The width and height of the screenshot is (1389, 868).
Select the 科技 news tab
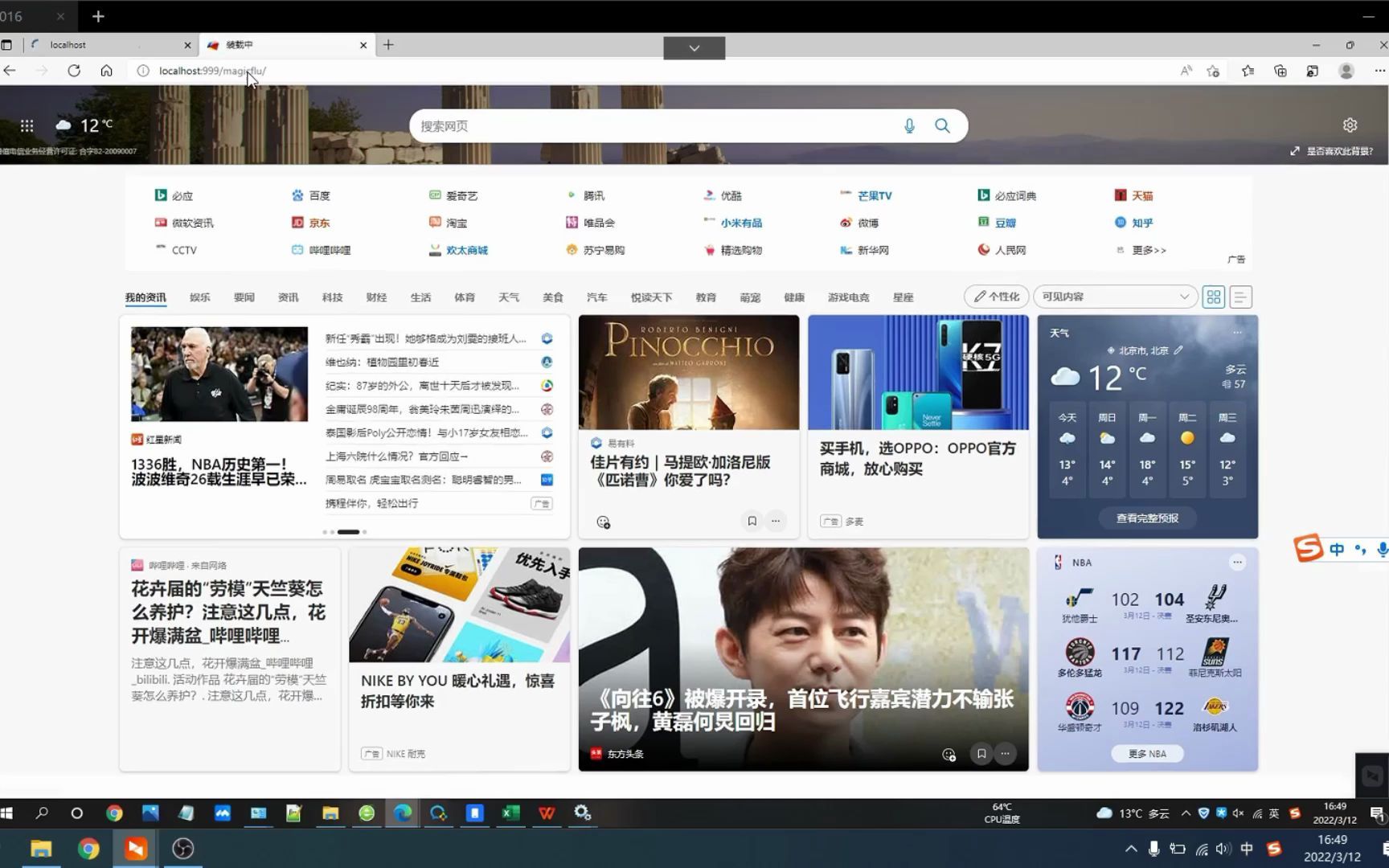tap(332, 297)
